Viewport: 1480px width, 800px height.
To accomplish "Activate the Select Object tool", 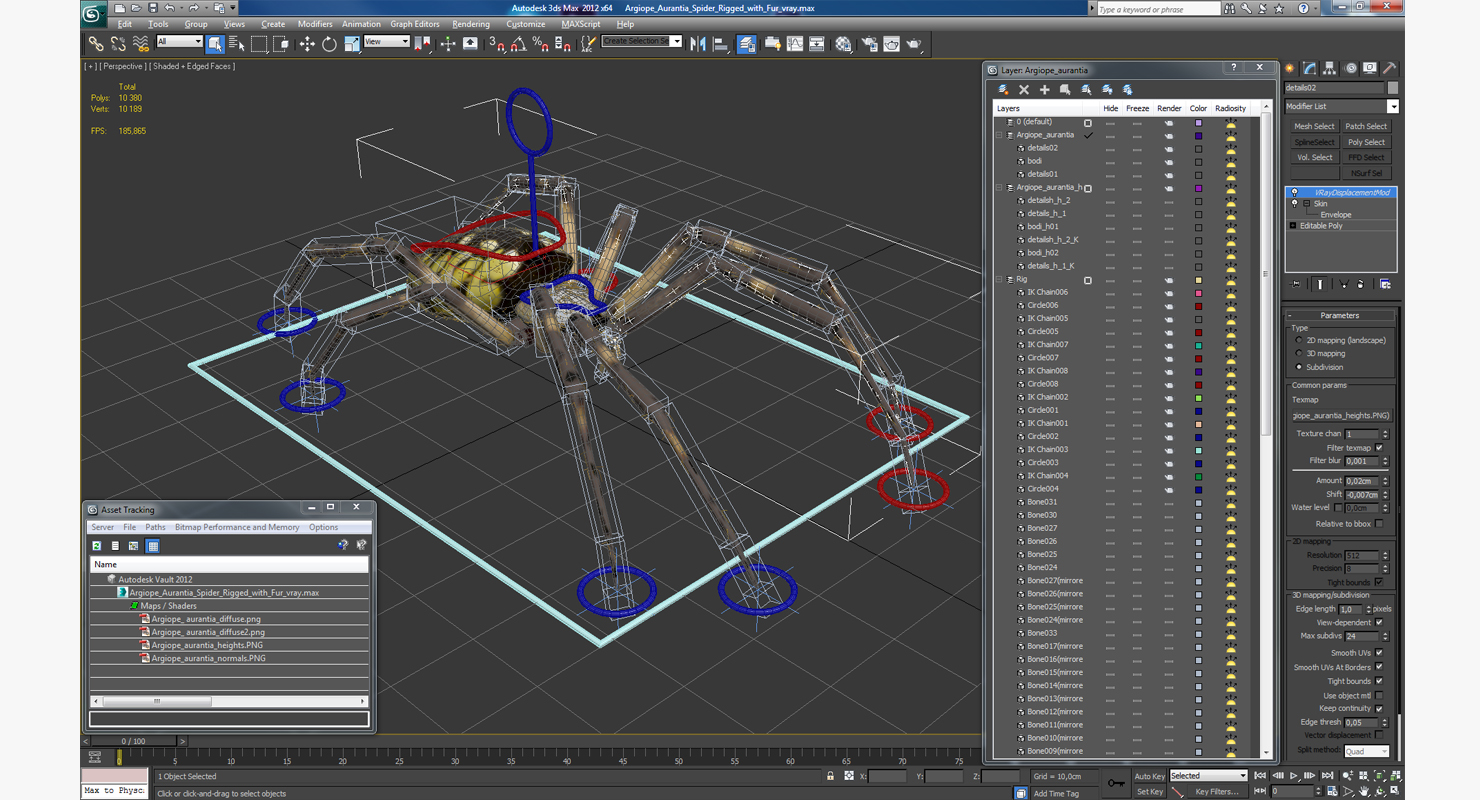I will pyautogui.click(x=215, y=44).
